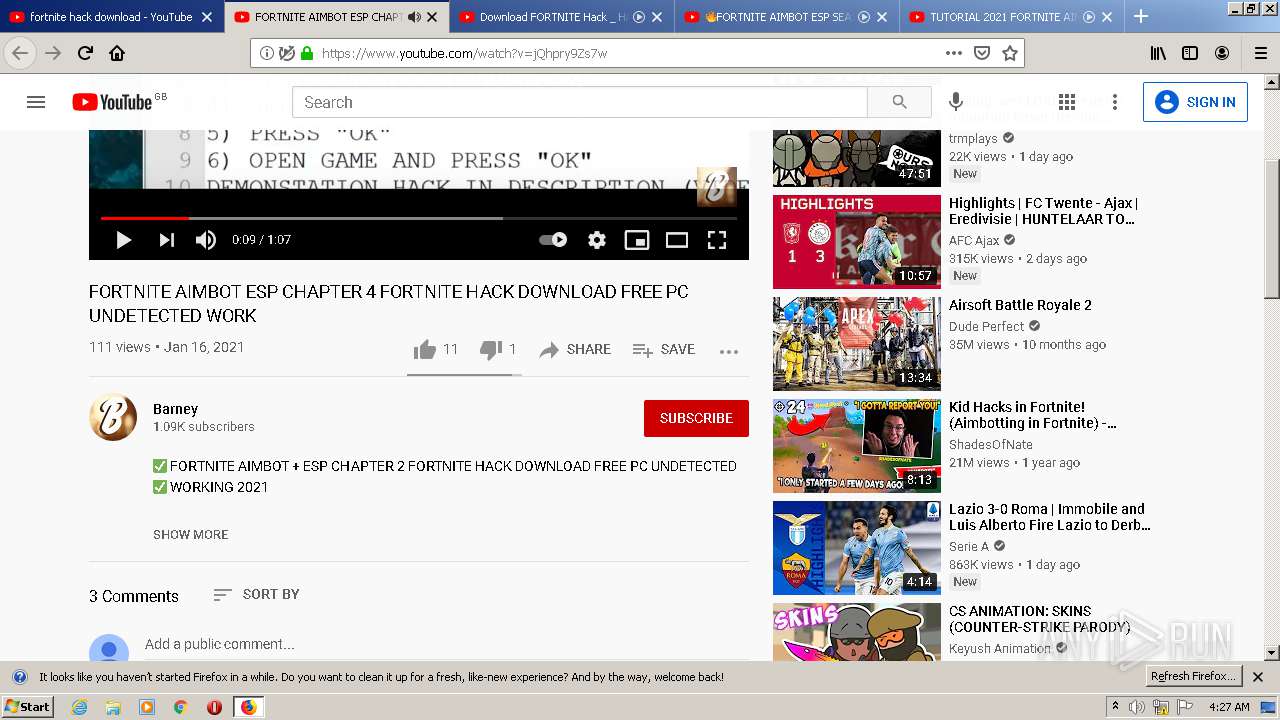The height and width of the screenshot is (720, 1280).
Task: Dislike the video with thumbs down
Action: pos(498,349)
